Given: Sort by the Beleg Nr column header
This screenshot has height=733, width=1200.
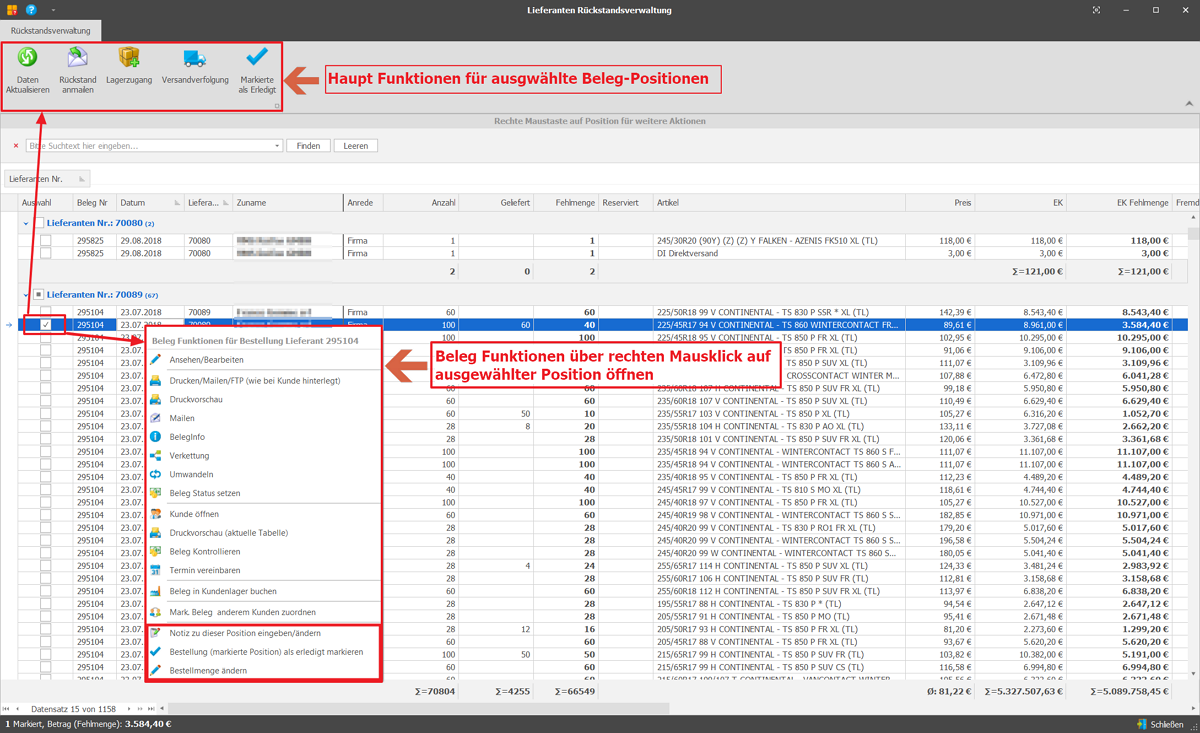Looking at the screenshot, I should coord(95,203).
